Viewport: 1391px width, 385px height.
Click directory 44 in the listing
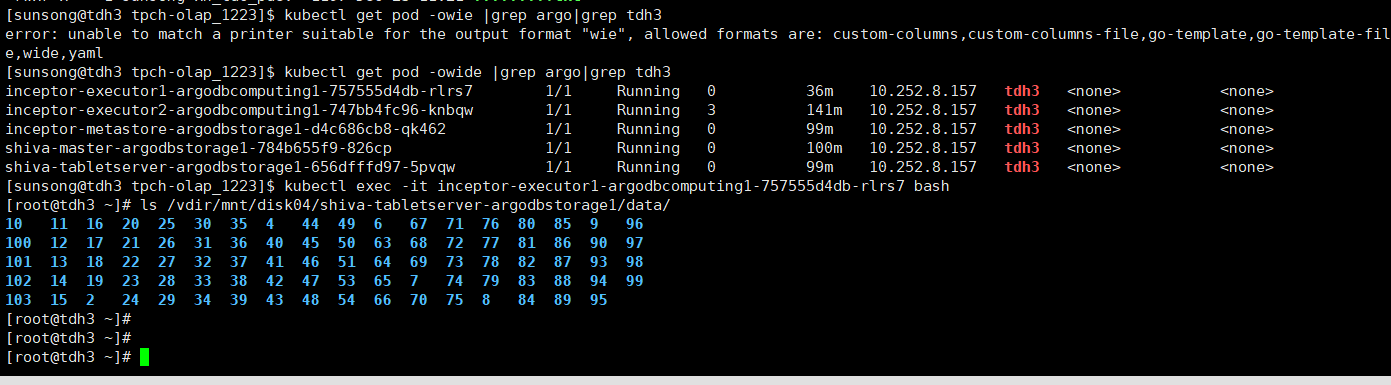(x=311, y=224)
